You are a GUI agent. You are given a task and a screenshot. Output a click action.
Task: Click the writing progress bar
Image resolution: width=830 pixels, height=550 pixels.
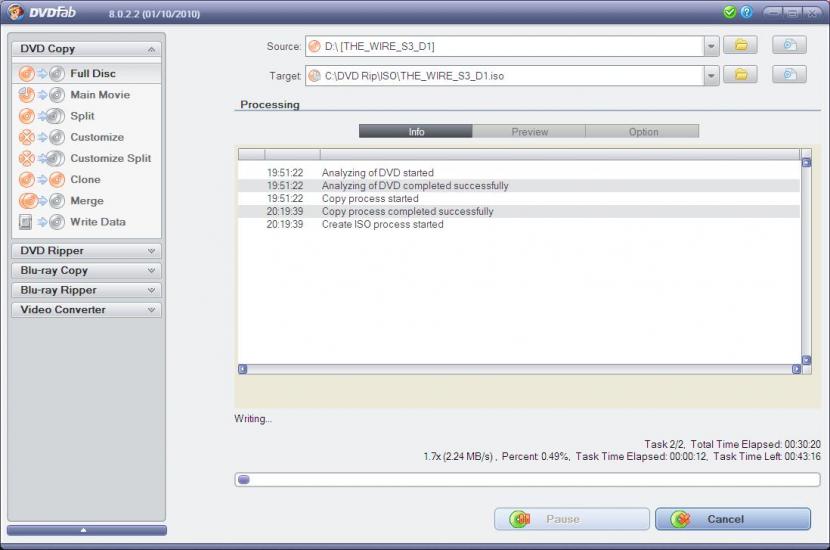527,480
